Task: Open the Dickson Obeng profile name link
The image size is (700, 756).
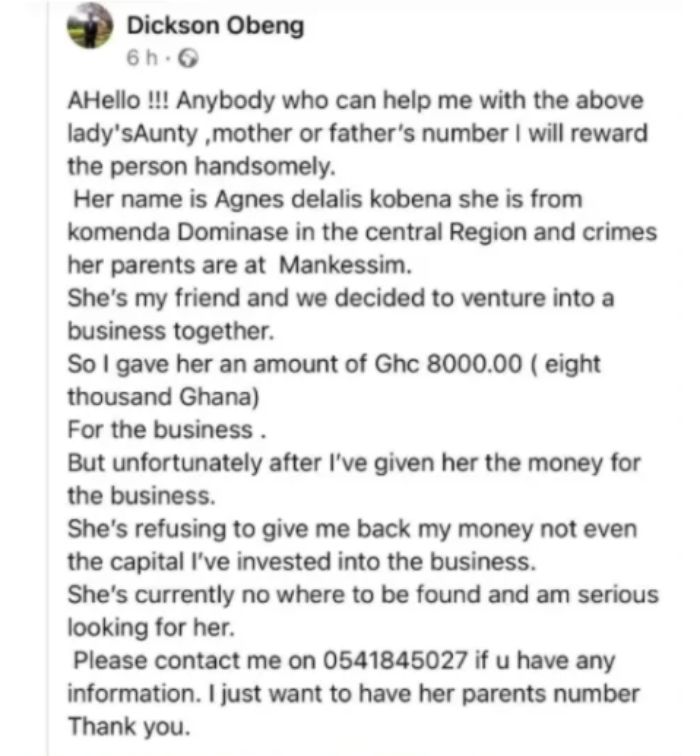Action: click(215, 25)
